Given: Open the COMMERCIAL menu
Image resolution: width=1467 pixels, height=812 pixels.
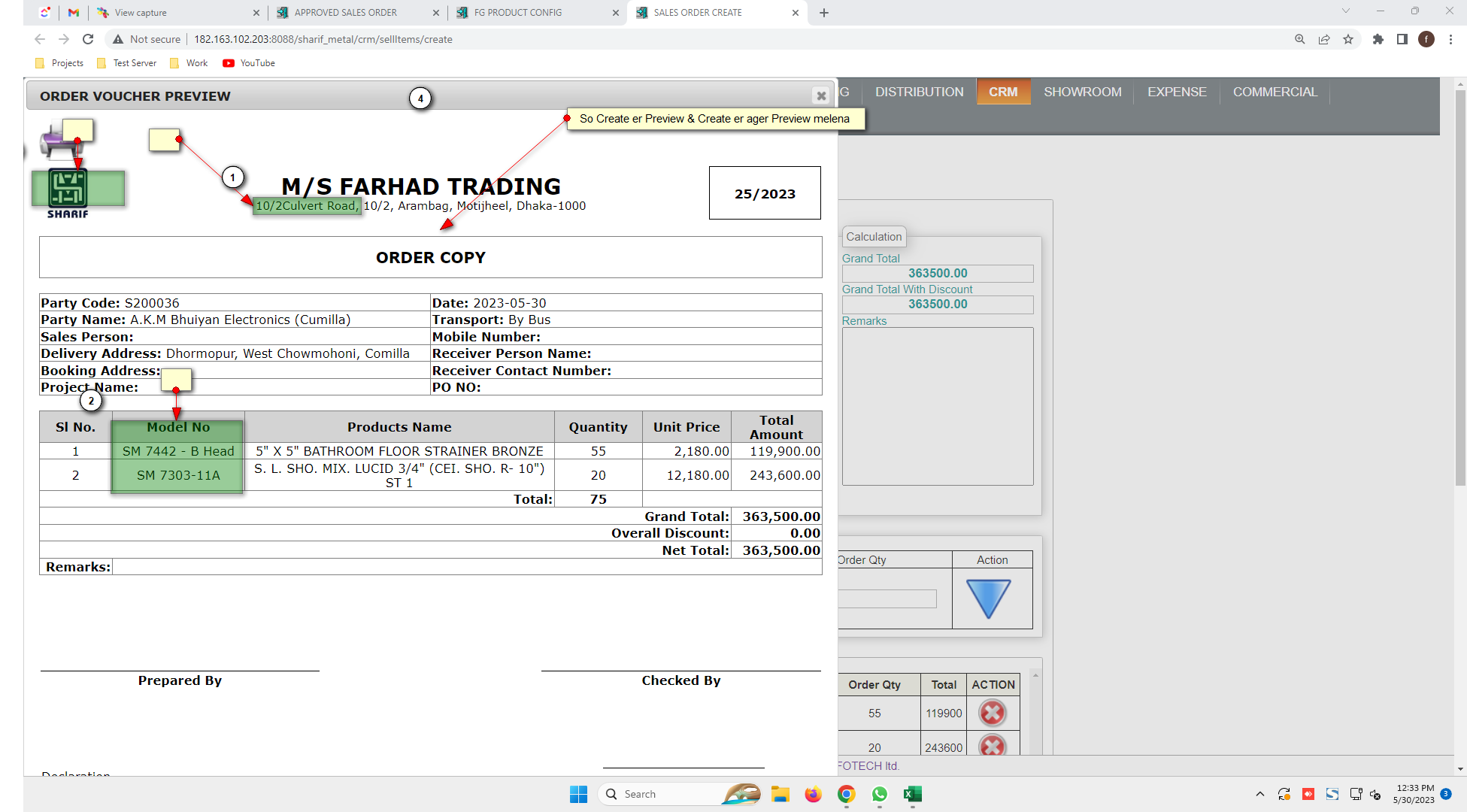Looking at the screenshot, I should [1275, 92].
